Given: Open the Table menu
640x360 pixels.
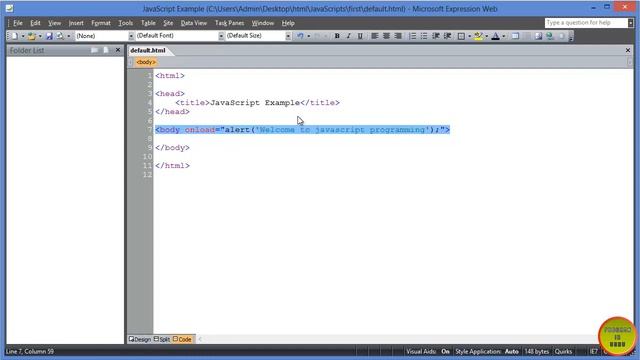Looking at the screenshot, I should [x=148, y=23].
